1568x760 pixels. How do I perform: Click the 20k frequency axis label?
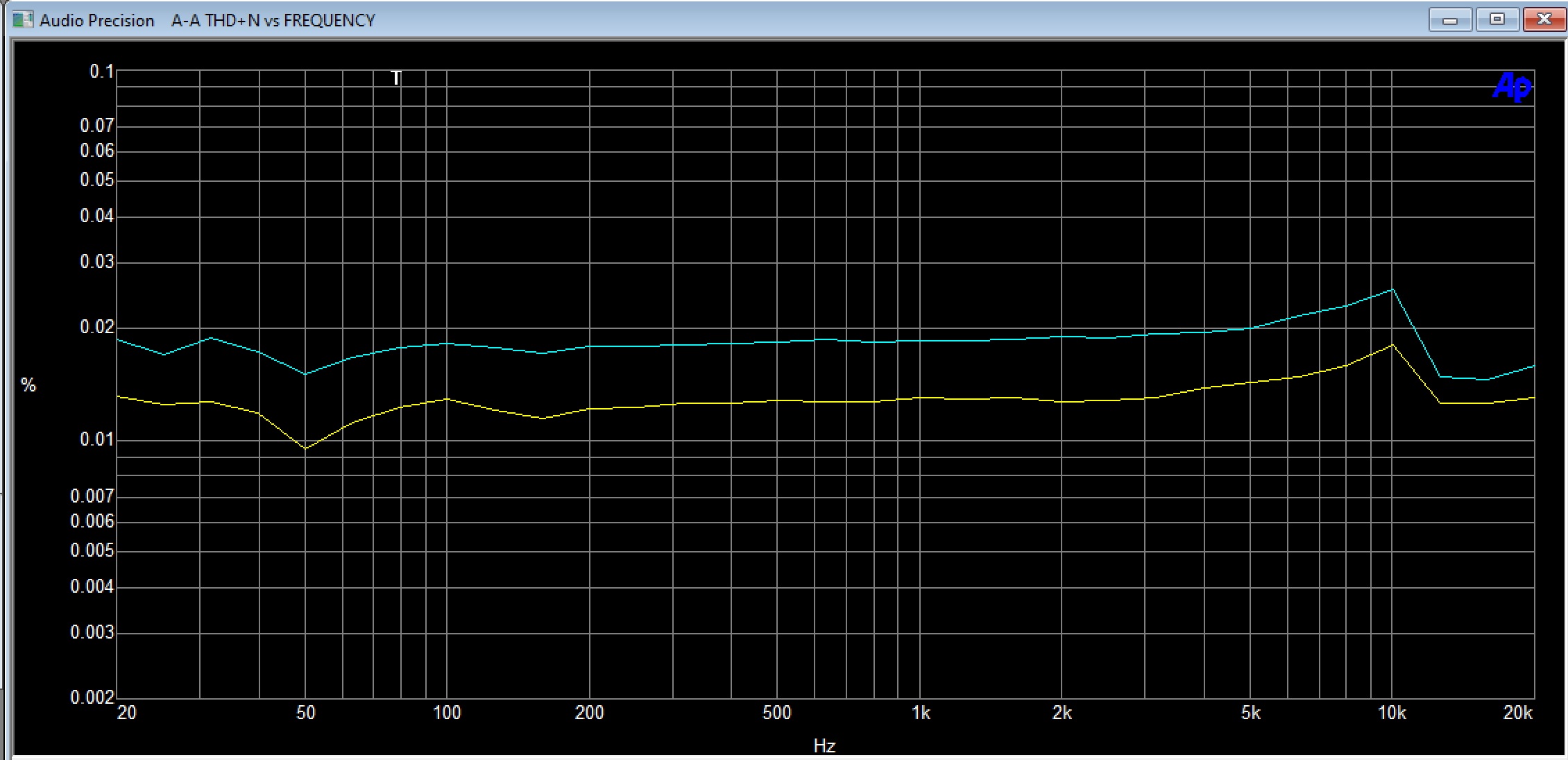(1517, 713)
